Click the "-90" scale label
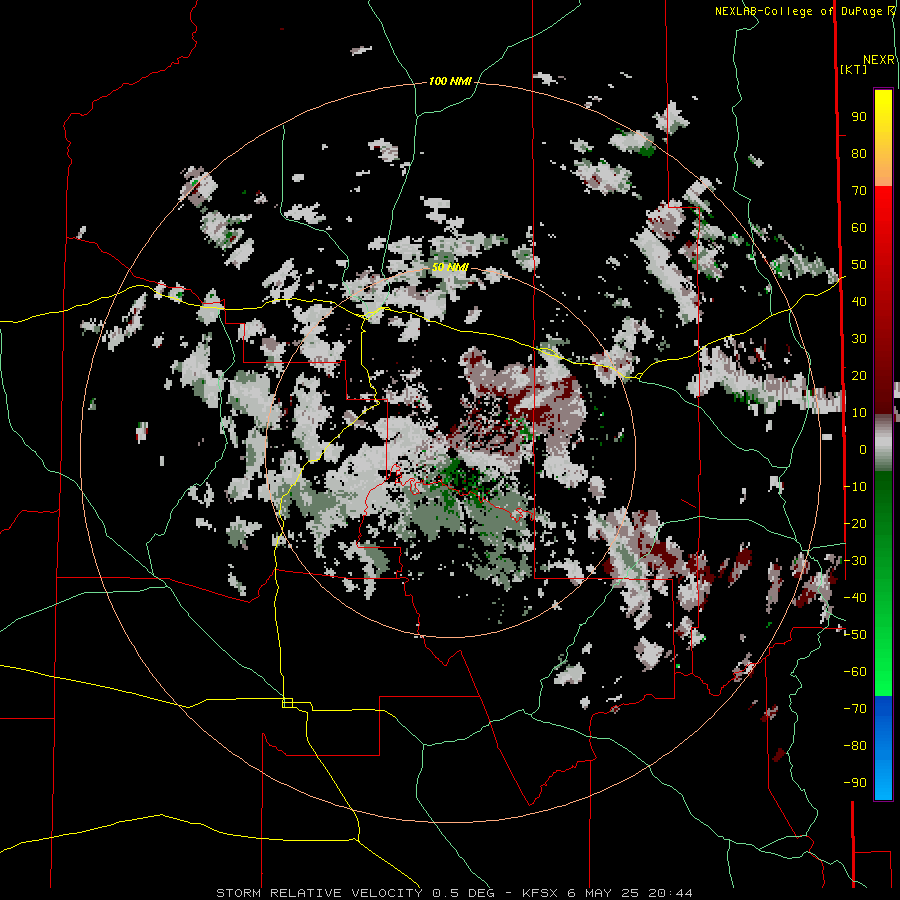This screenshot has height=900, width=900. click(855, 783)
